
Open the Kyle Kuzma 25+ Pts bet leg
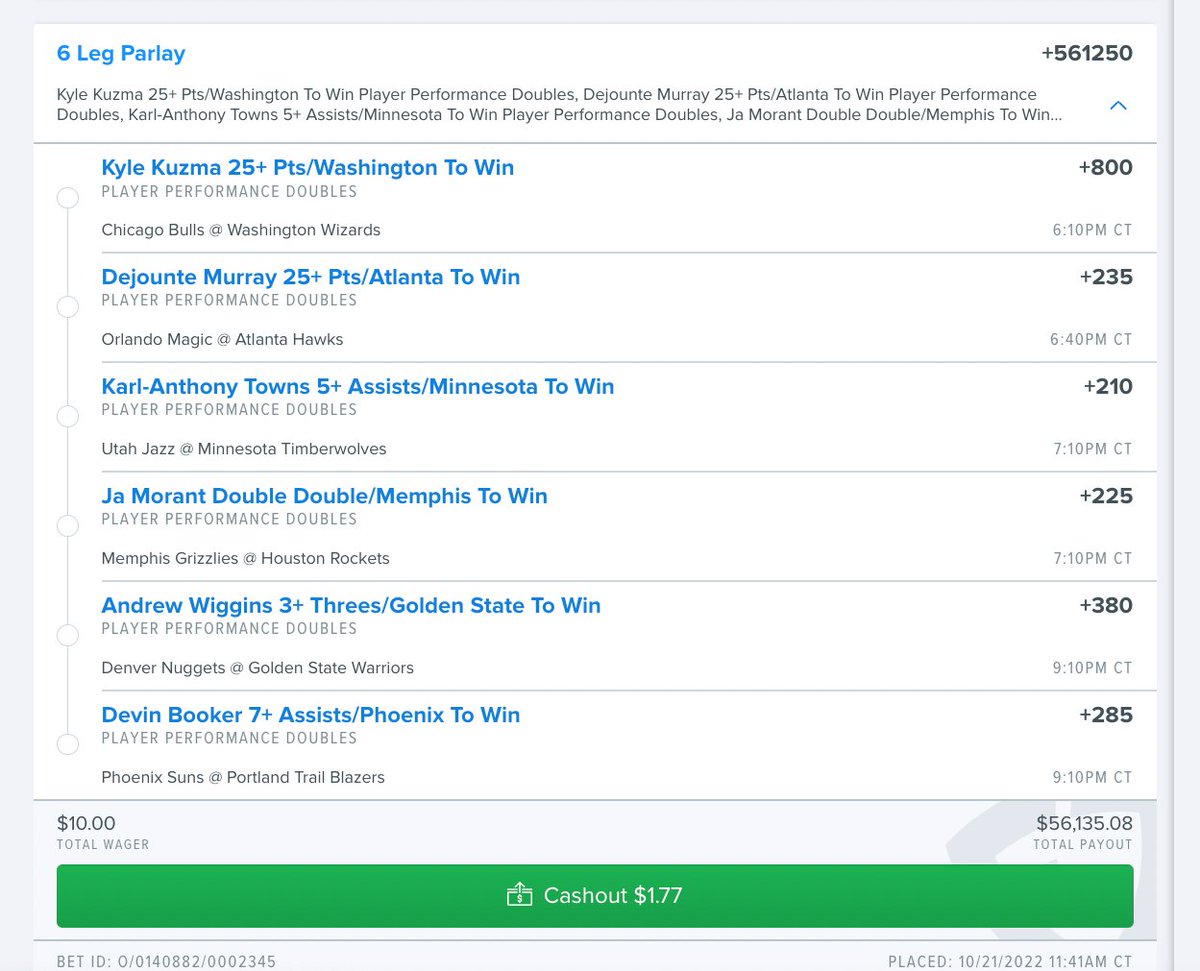(x=307, y=167)
